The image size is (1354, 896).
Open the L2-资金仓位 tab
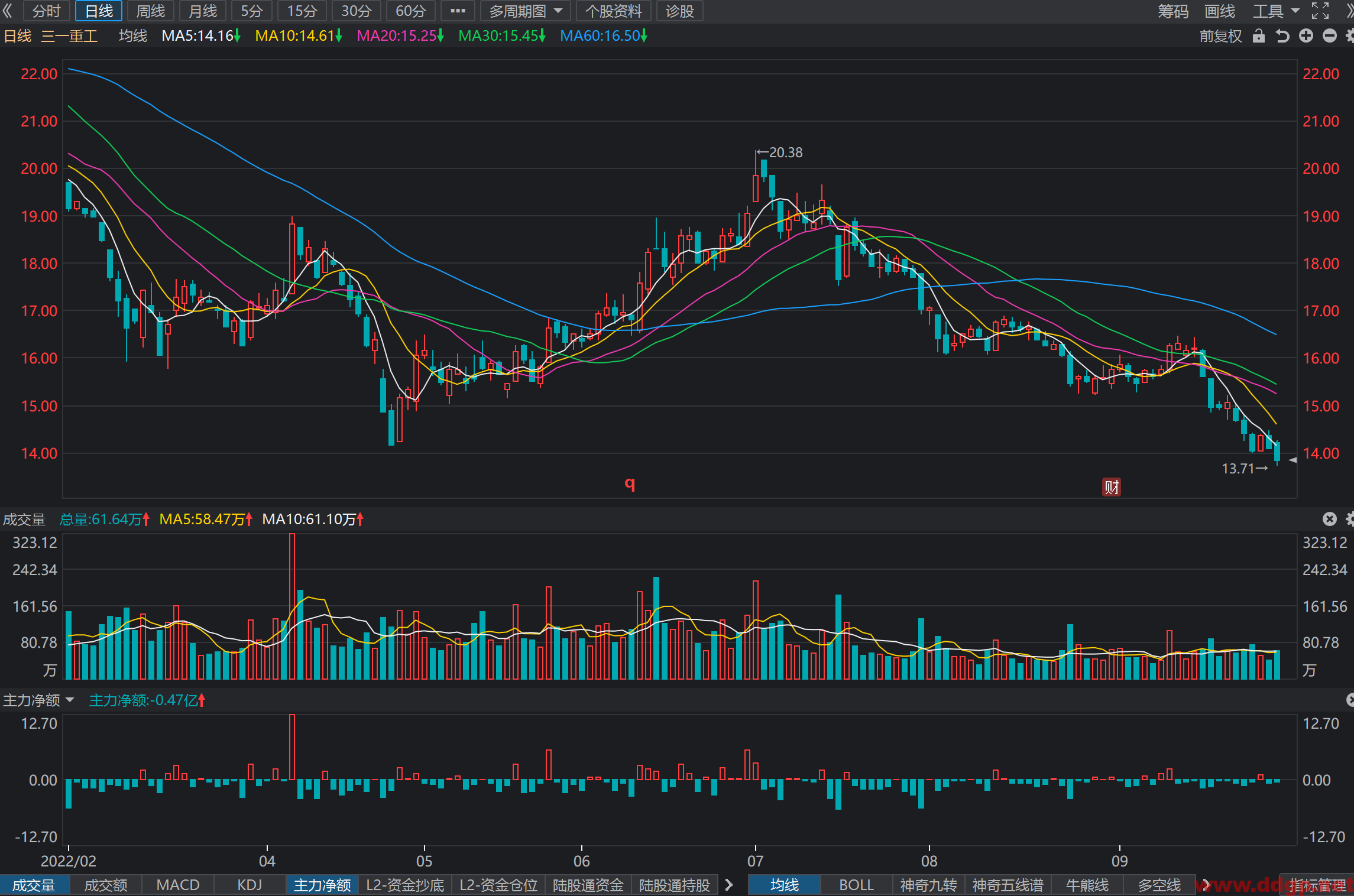(498, 885)
